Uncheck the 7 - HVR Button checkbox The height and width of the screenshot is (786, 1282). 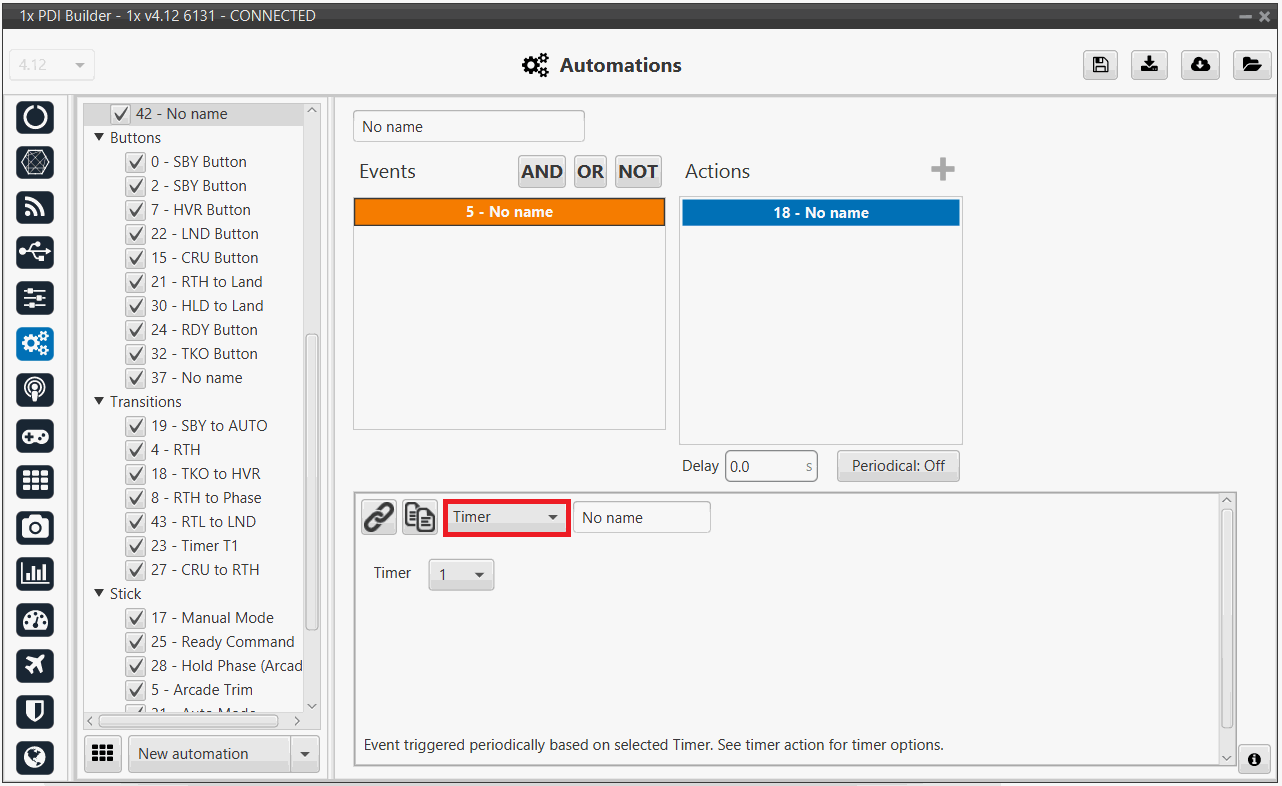click(136, 210)
